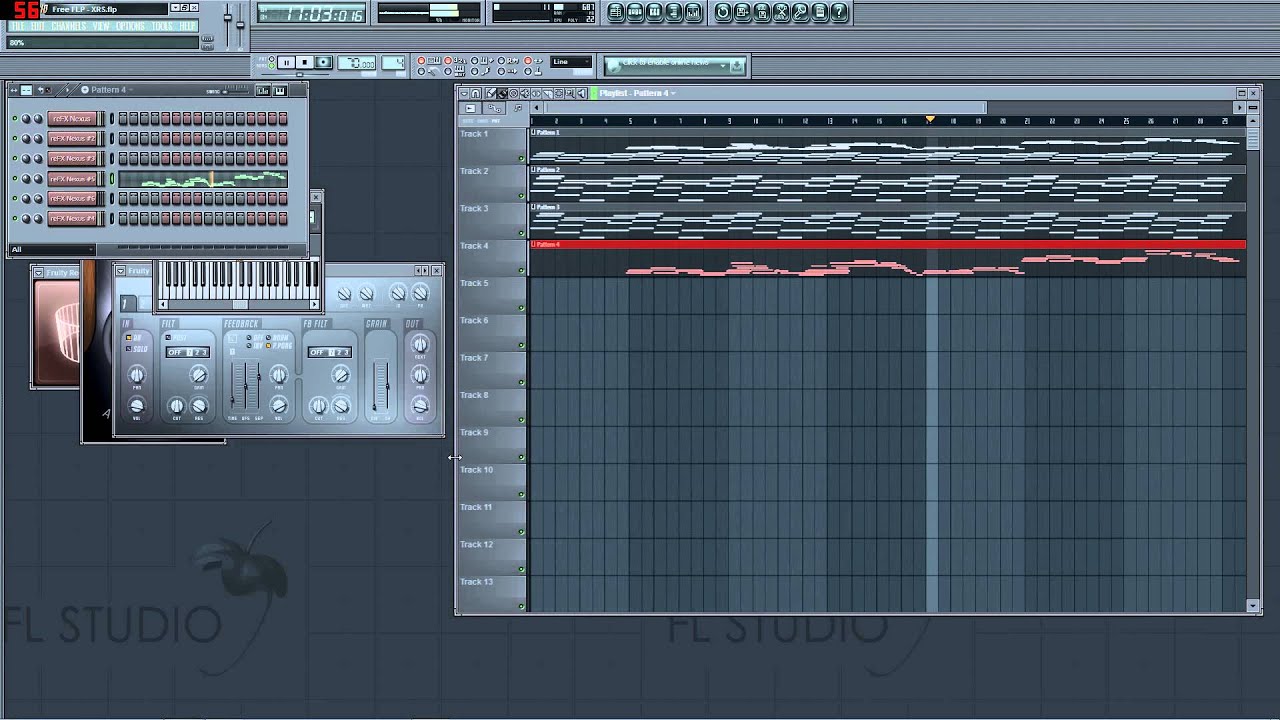Viewport: 1280px width, 720px height.
Task: Open the step sequencer shortcut icon
Action: pos(635,12)
